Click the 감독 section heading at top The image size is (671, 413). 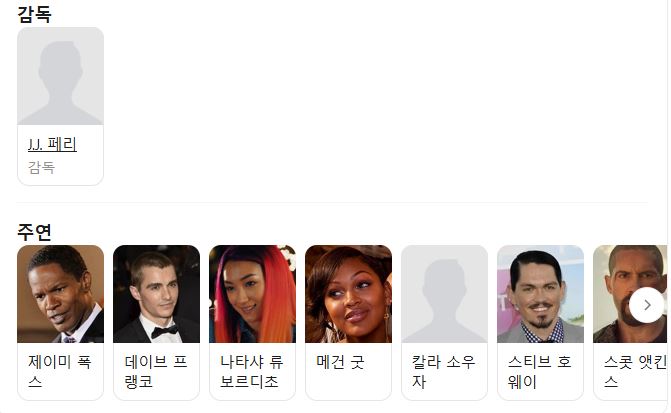(x=34, y=14)
